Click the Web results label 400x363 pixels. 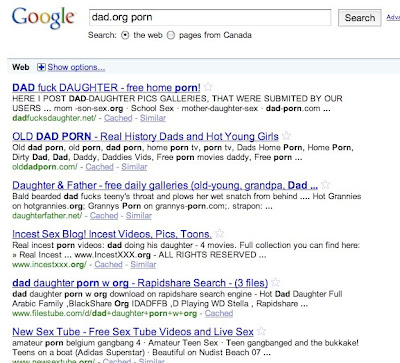tap(21, 67)
